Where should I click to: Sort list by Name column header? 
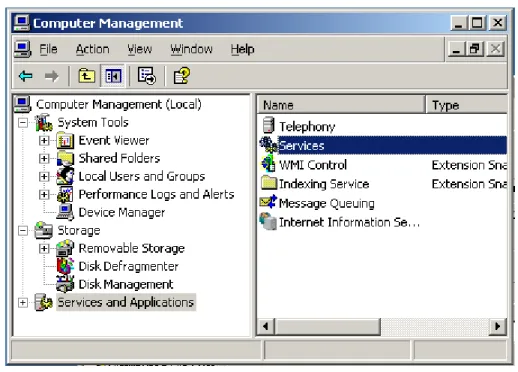pyautogui.click(x=342, y=105)
